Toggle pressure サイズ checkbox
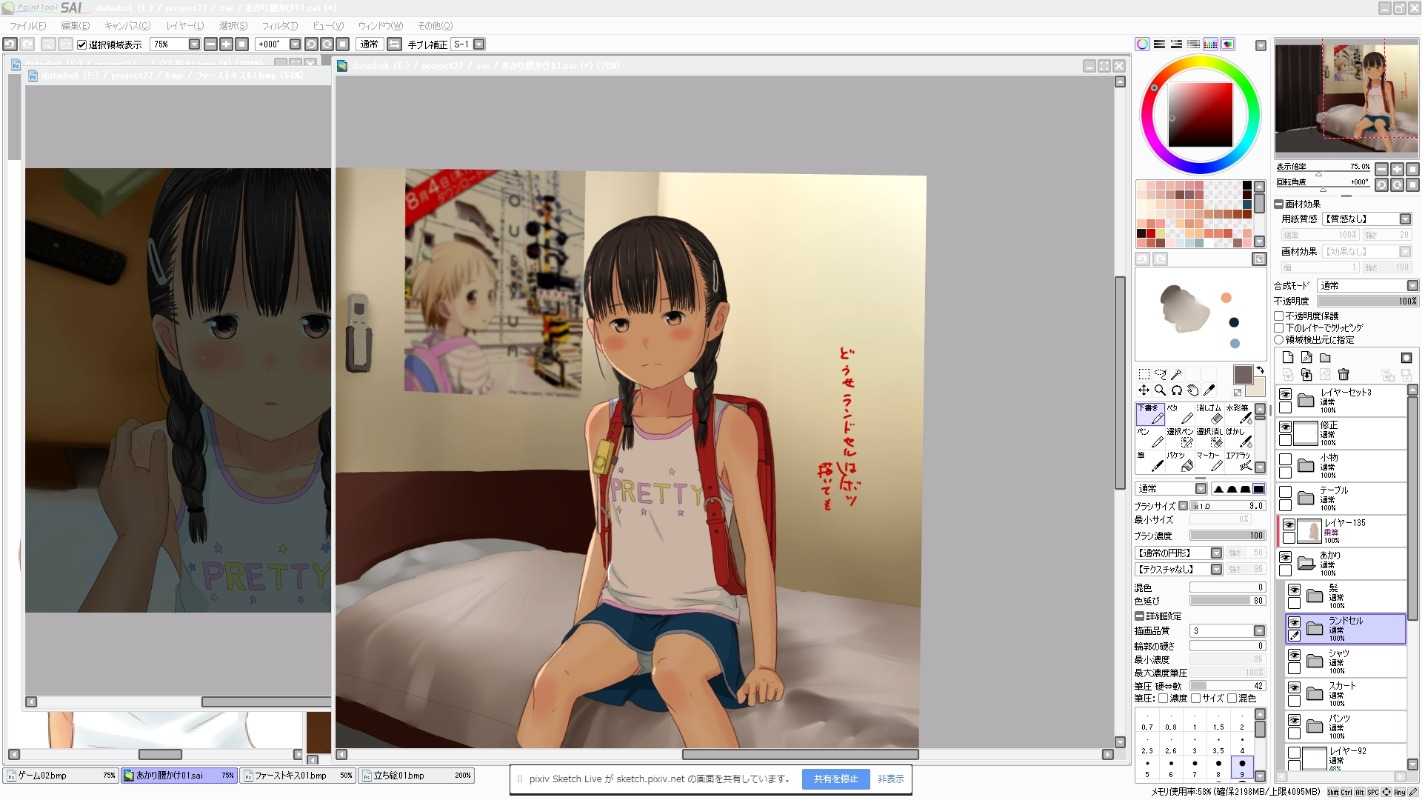1422x800 pixels. point(1196,698)
